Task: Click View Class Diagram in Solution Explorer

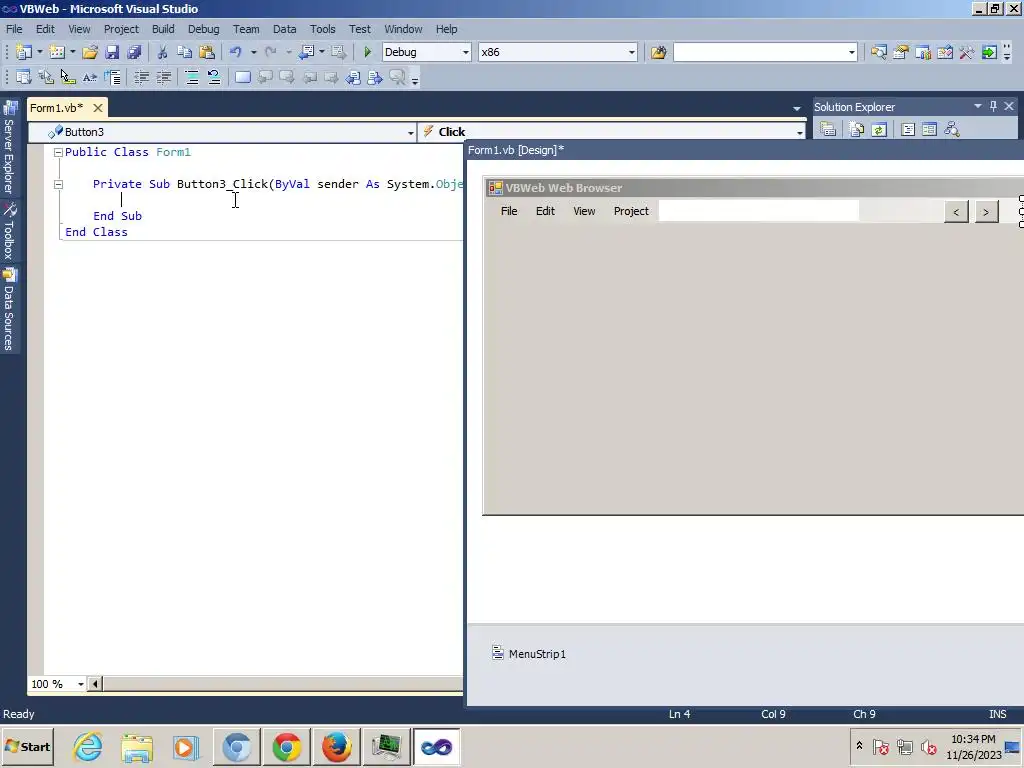Action: [x=952, y=129]
